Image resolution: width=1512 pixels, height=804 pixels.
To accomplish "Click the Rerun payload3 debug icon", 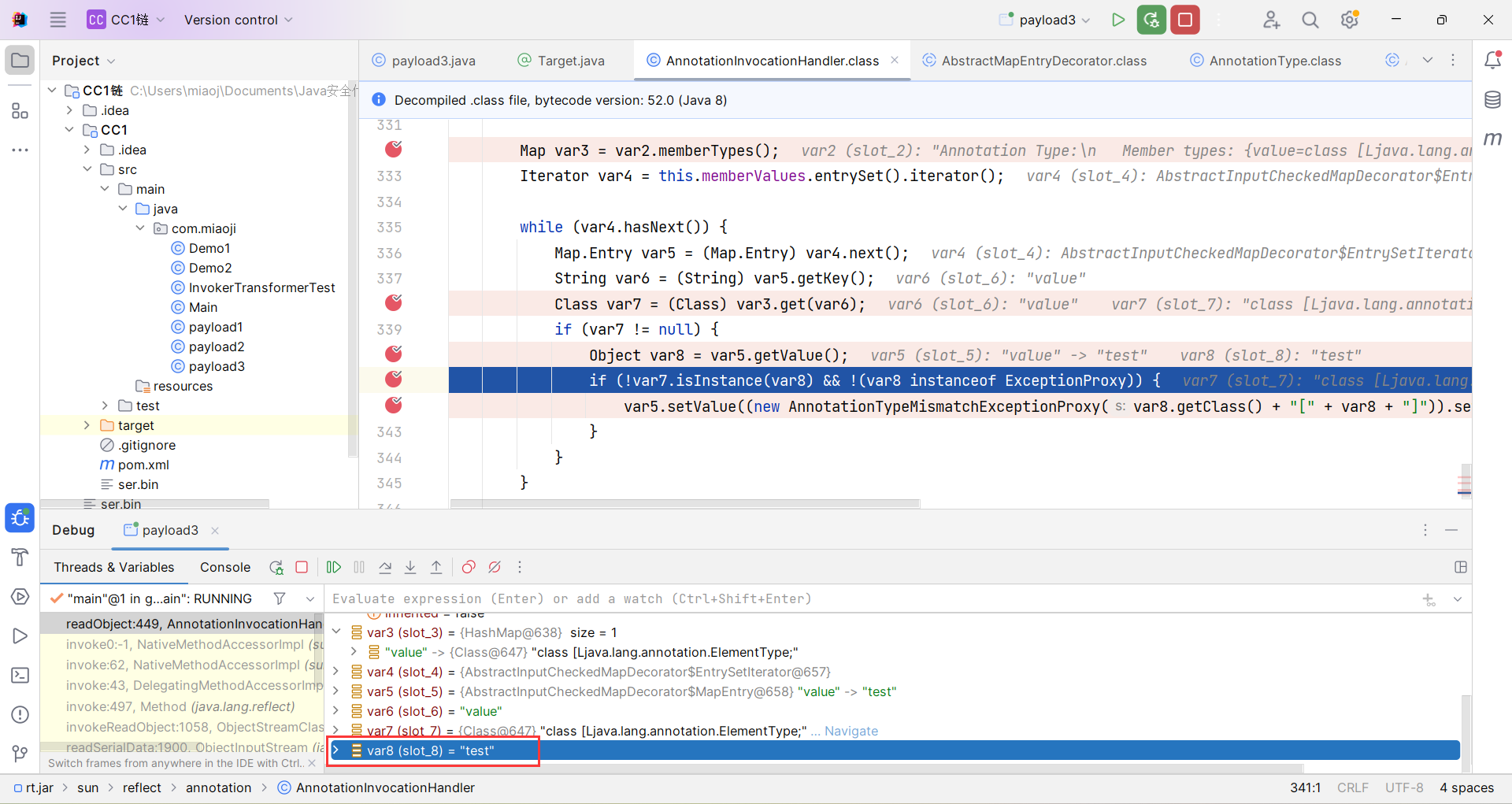I will click(x=276, y=567).
